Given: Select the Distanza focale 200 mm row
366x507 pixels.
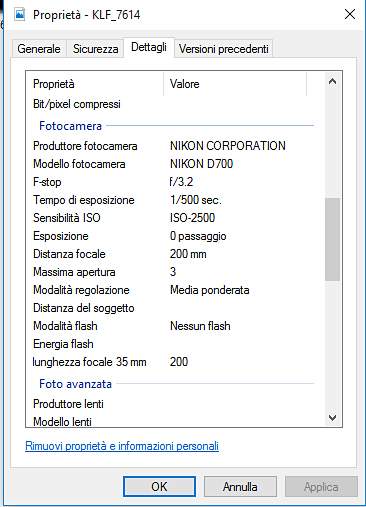Looking at the screenshot, I should point(175,254).
